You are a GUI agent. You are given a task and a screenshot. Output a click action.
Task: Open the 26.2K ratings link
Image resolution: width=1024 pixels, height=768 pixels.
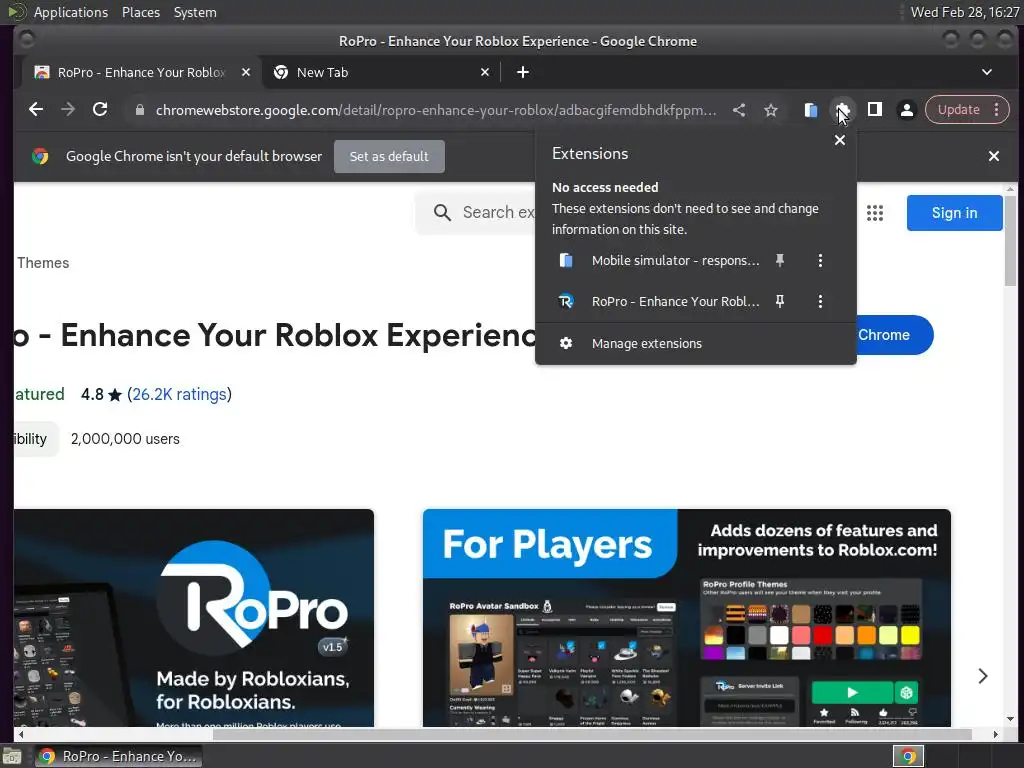[180, 394]
